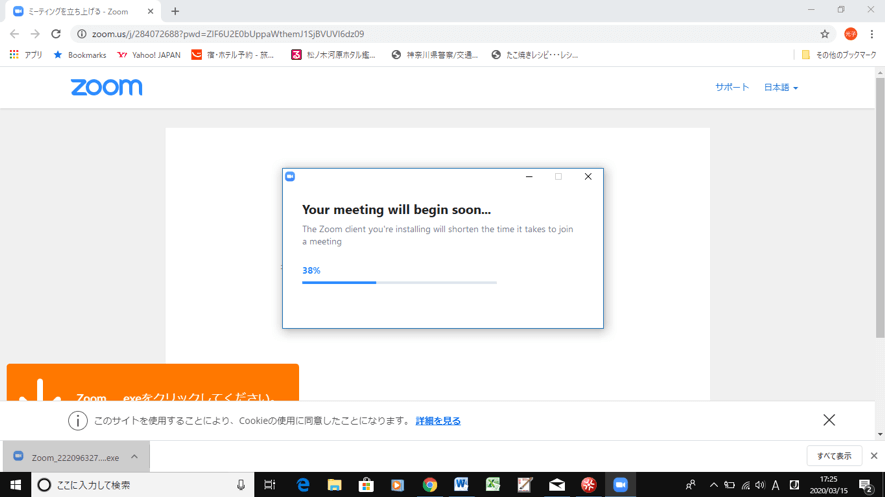Open the Bookmarks folder bookmark
Screen dimensions: 885x497
(80, 55)
